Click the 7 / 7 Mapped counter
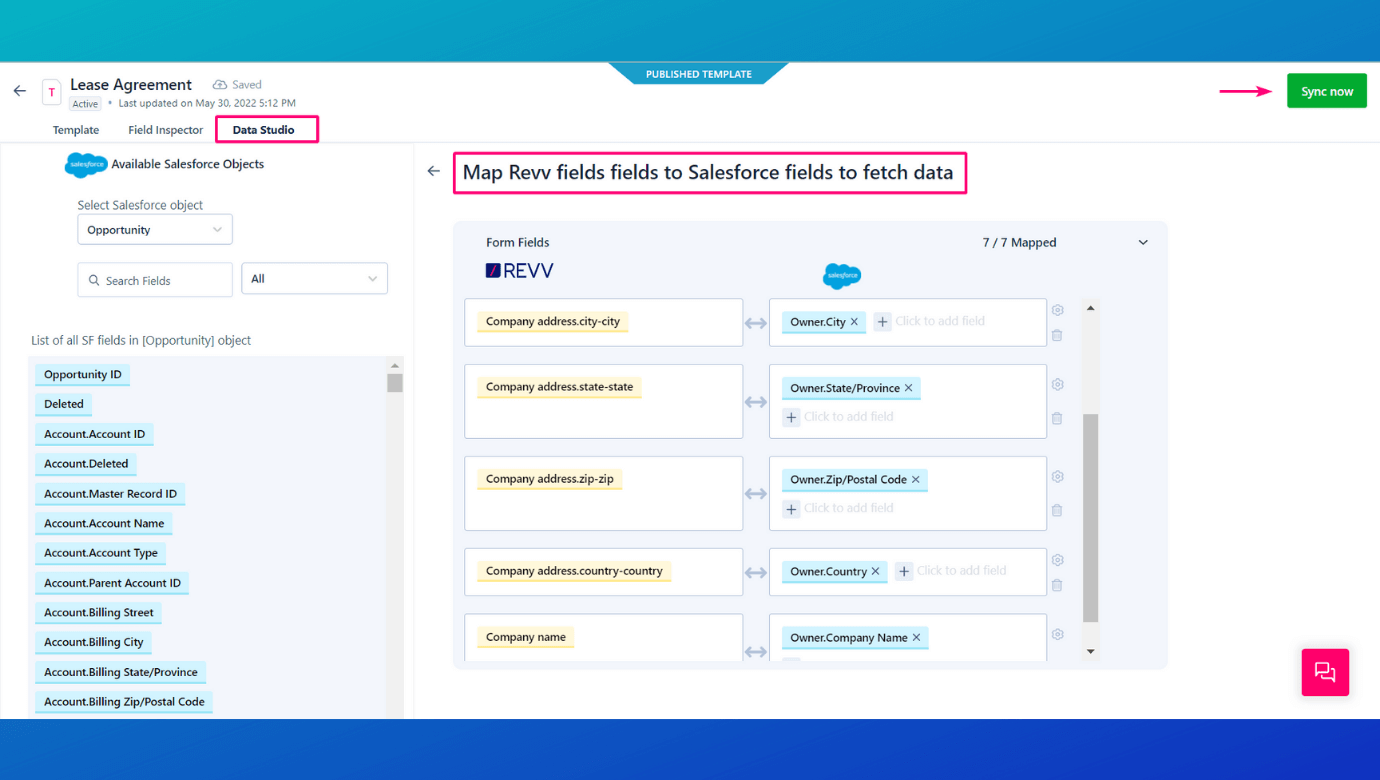The height and width of the screenshot is (780, 1380). [1019, 243]
